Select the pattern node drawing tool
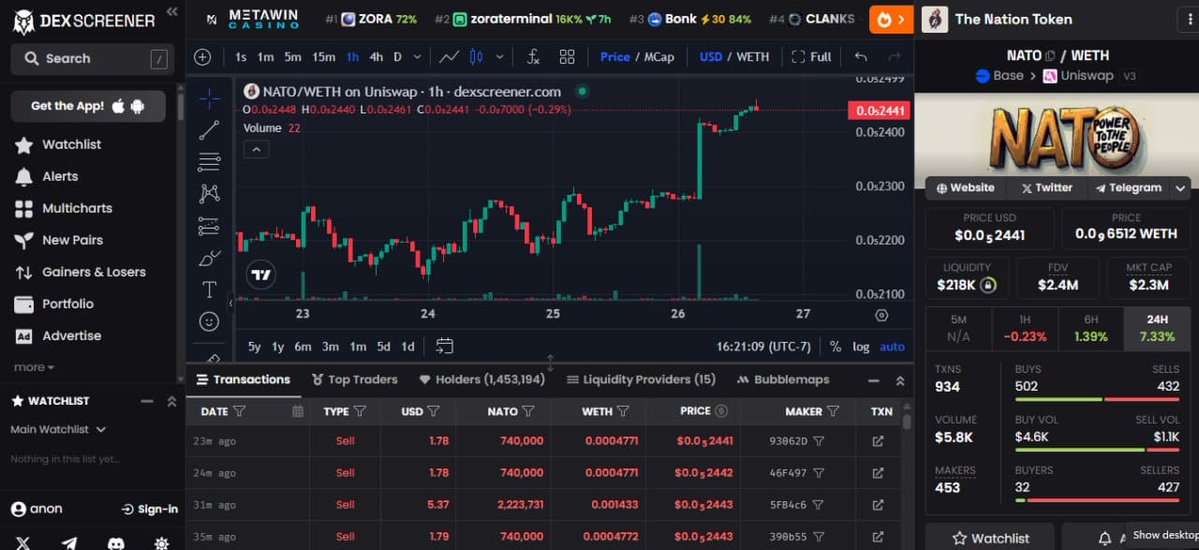Screen dimensions: 1199x550 [210, 194]
